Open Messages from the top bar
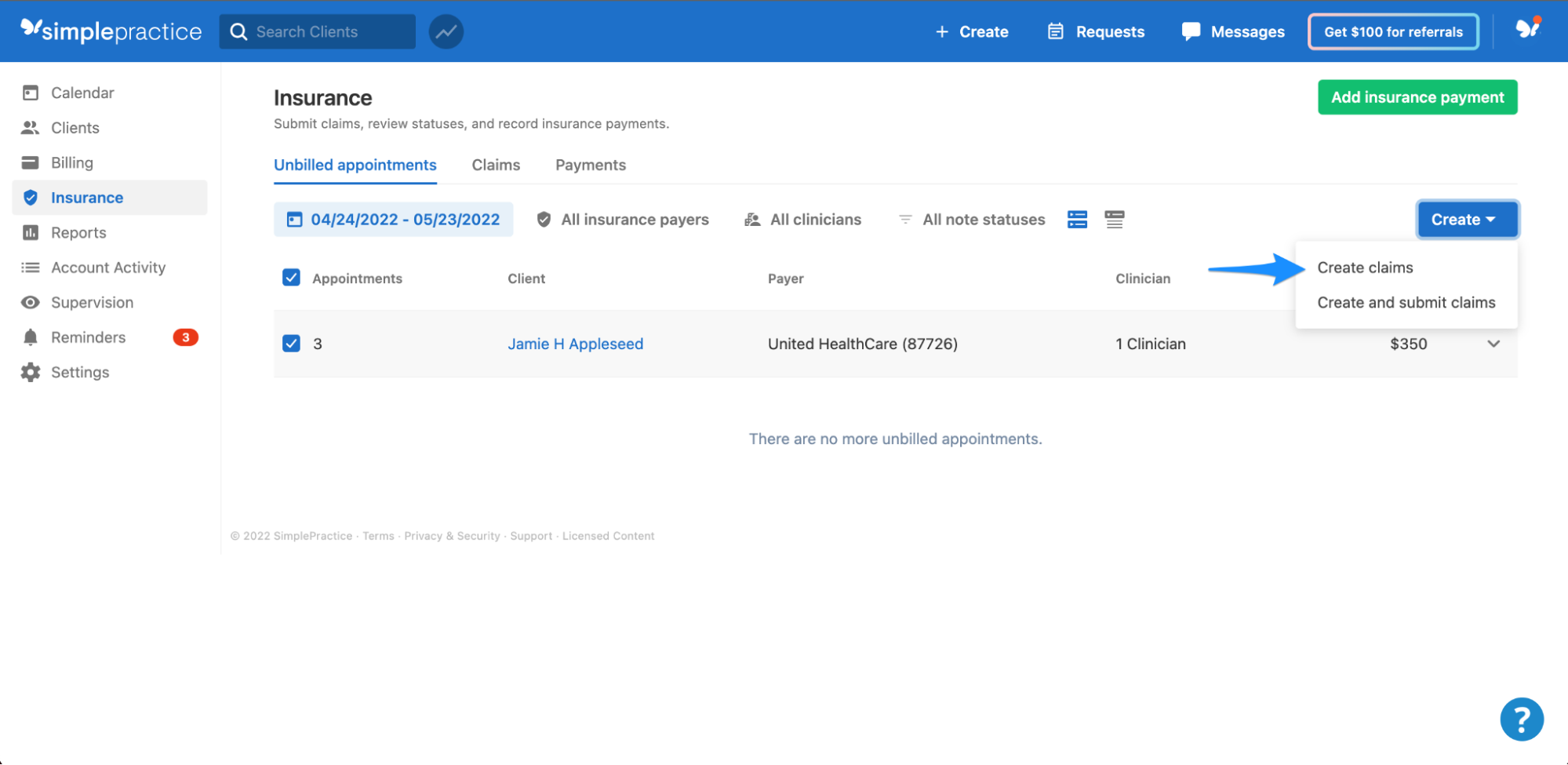1568x765 pixels. point(1232,31)
